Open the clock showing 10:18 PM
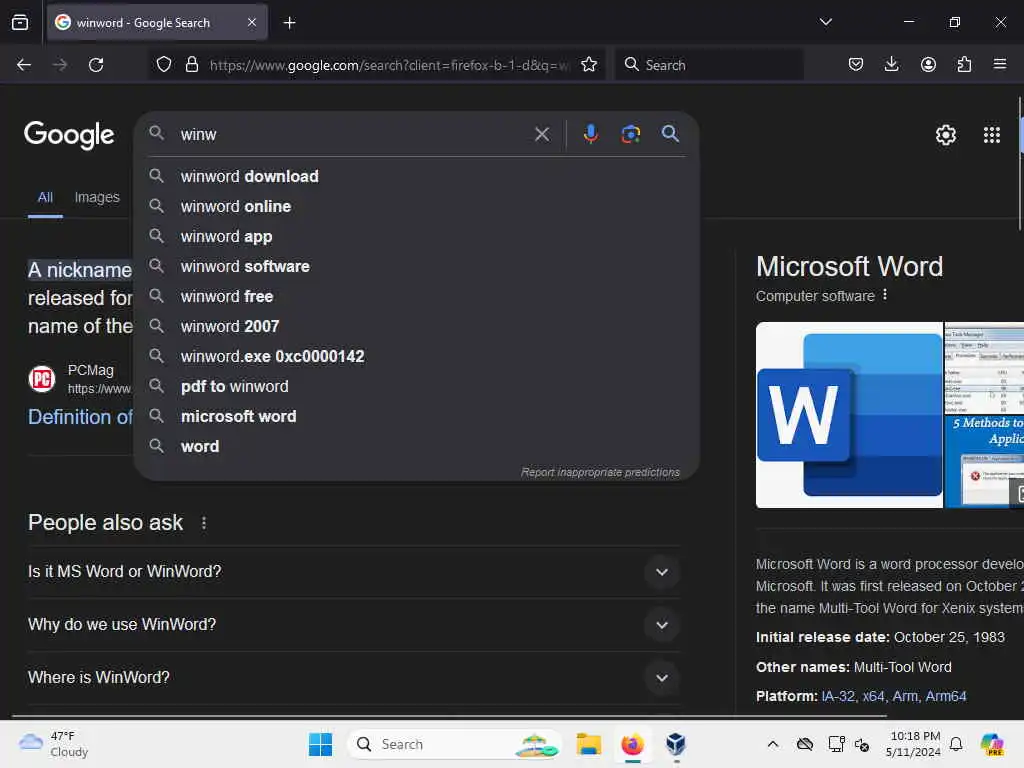This screenshot has height=768, width=1024. [x=914, y=744]
